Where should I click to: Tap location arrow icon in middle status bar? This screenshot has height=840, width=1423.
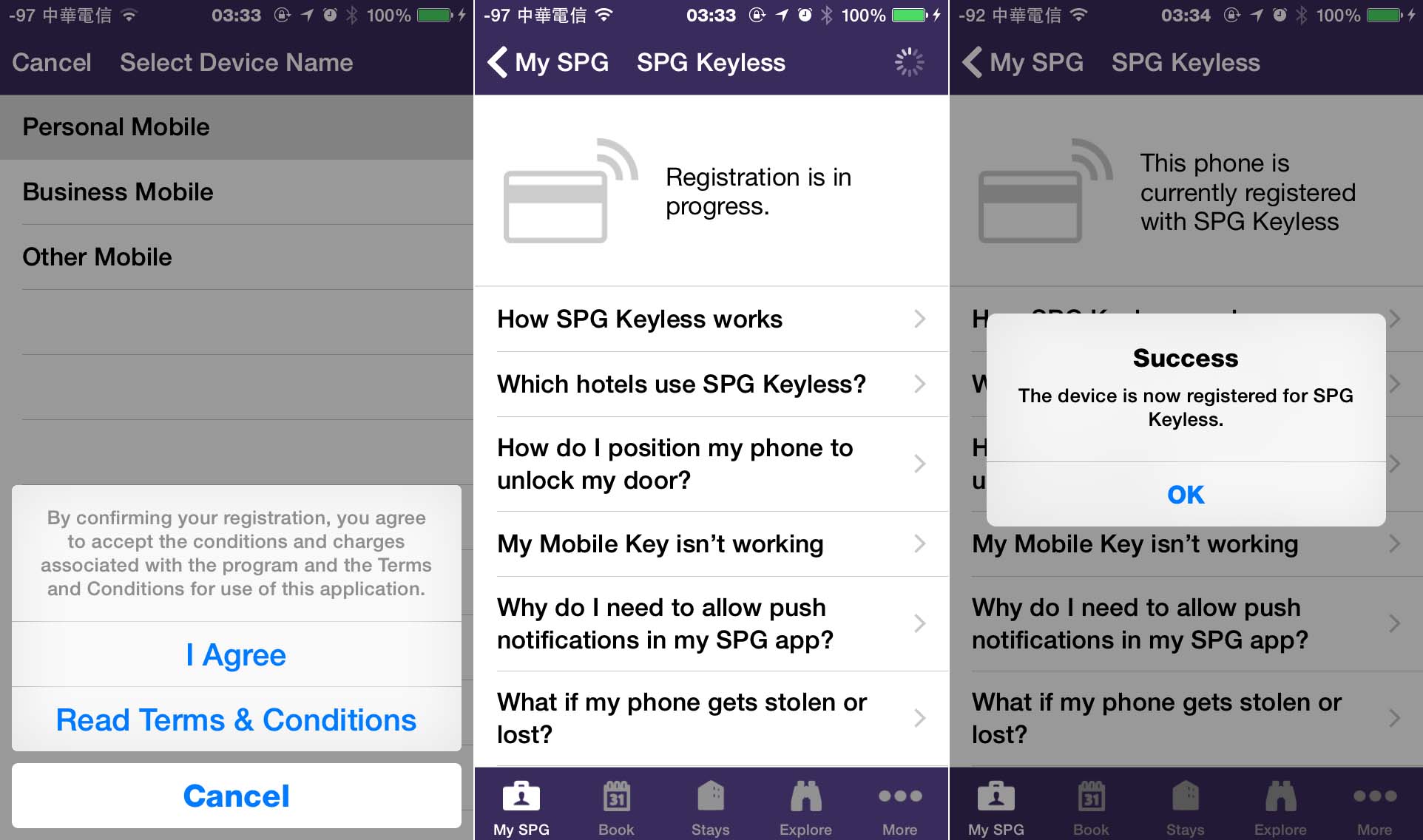[x=782, y=15]
